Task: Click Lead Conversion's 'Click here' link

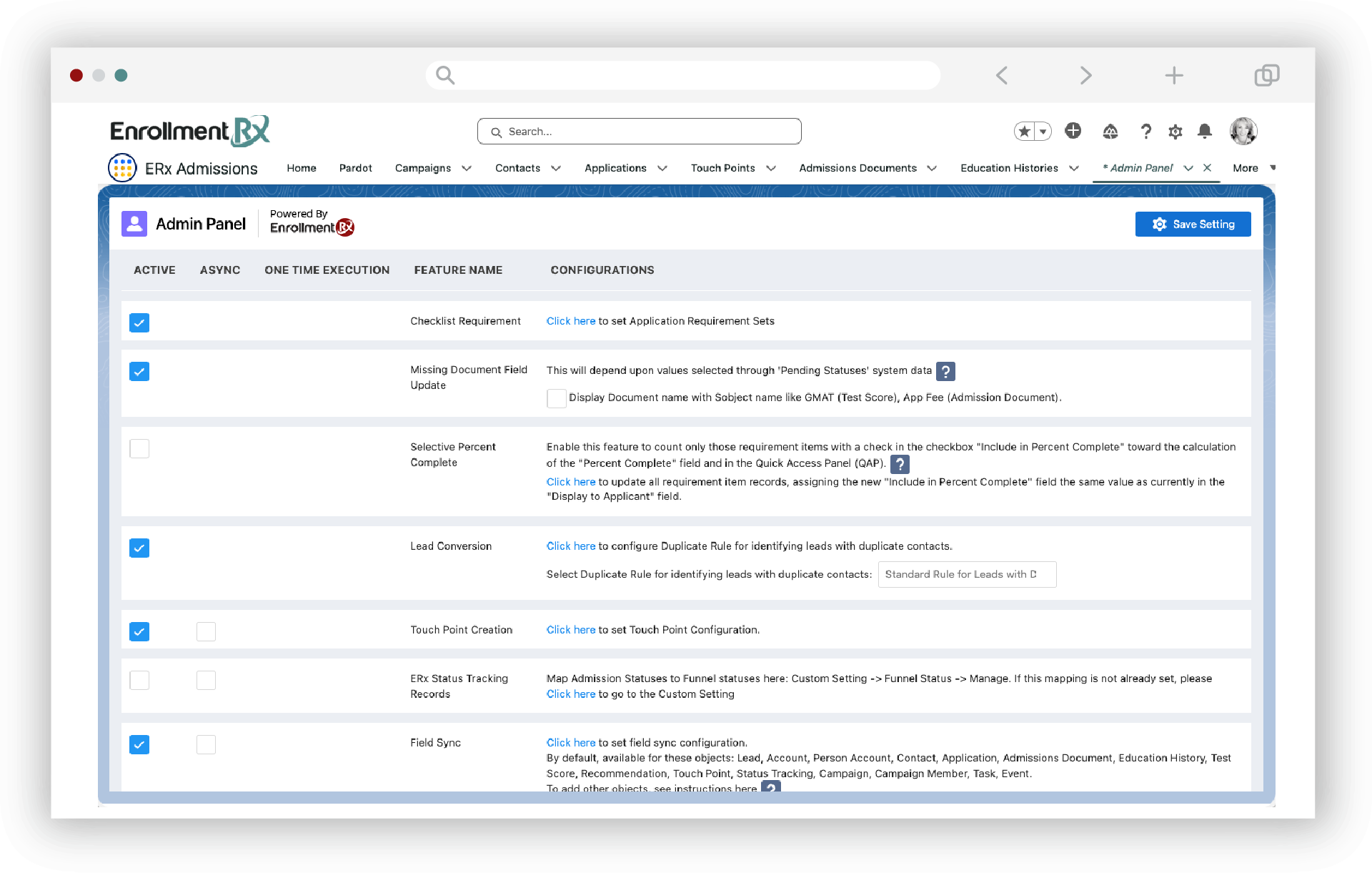Action: 570,546
